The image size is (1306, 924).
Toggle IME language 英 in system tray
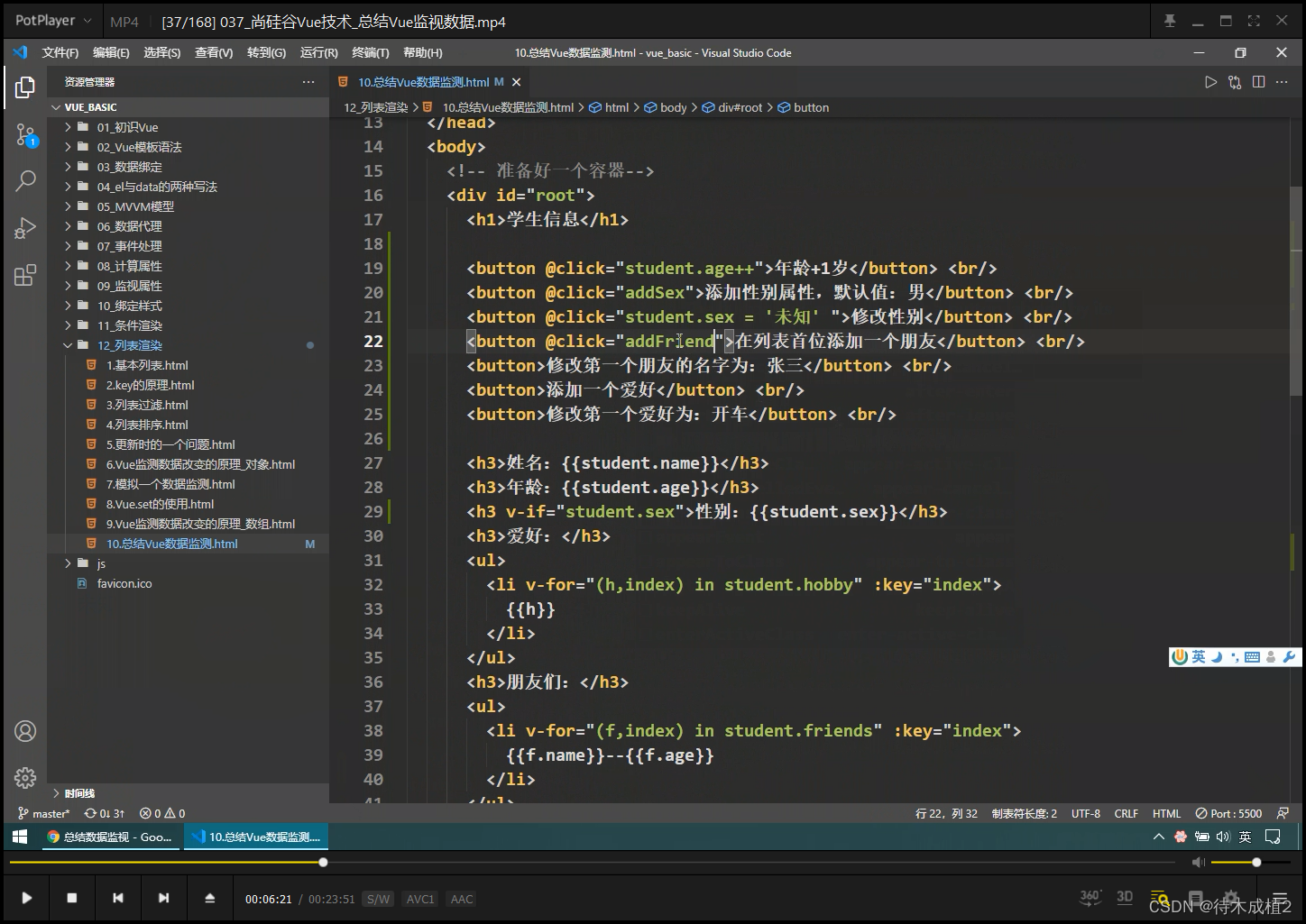click(1245, 837)
